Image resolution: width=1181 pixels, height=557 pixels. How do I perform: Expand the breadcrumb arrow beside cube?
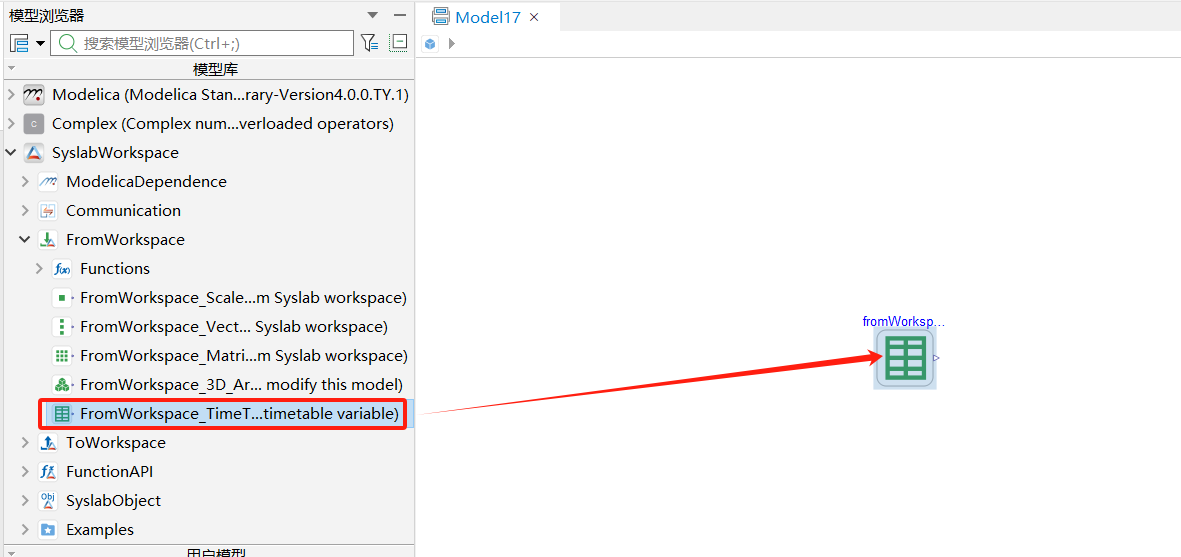click(452, 44)
